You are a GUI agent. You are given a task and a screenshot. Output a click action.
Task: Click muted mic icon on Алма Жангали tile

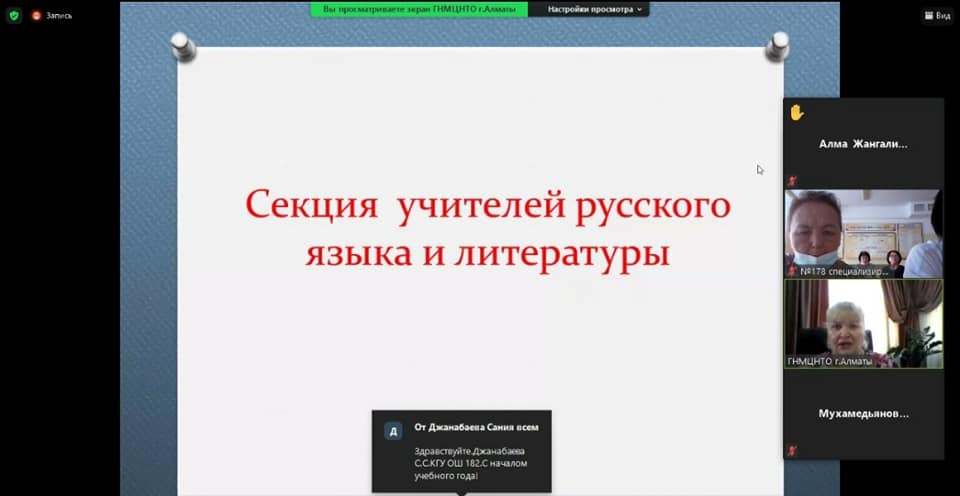pos(792,180)
